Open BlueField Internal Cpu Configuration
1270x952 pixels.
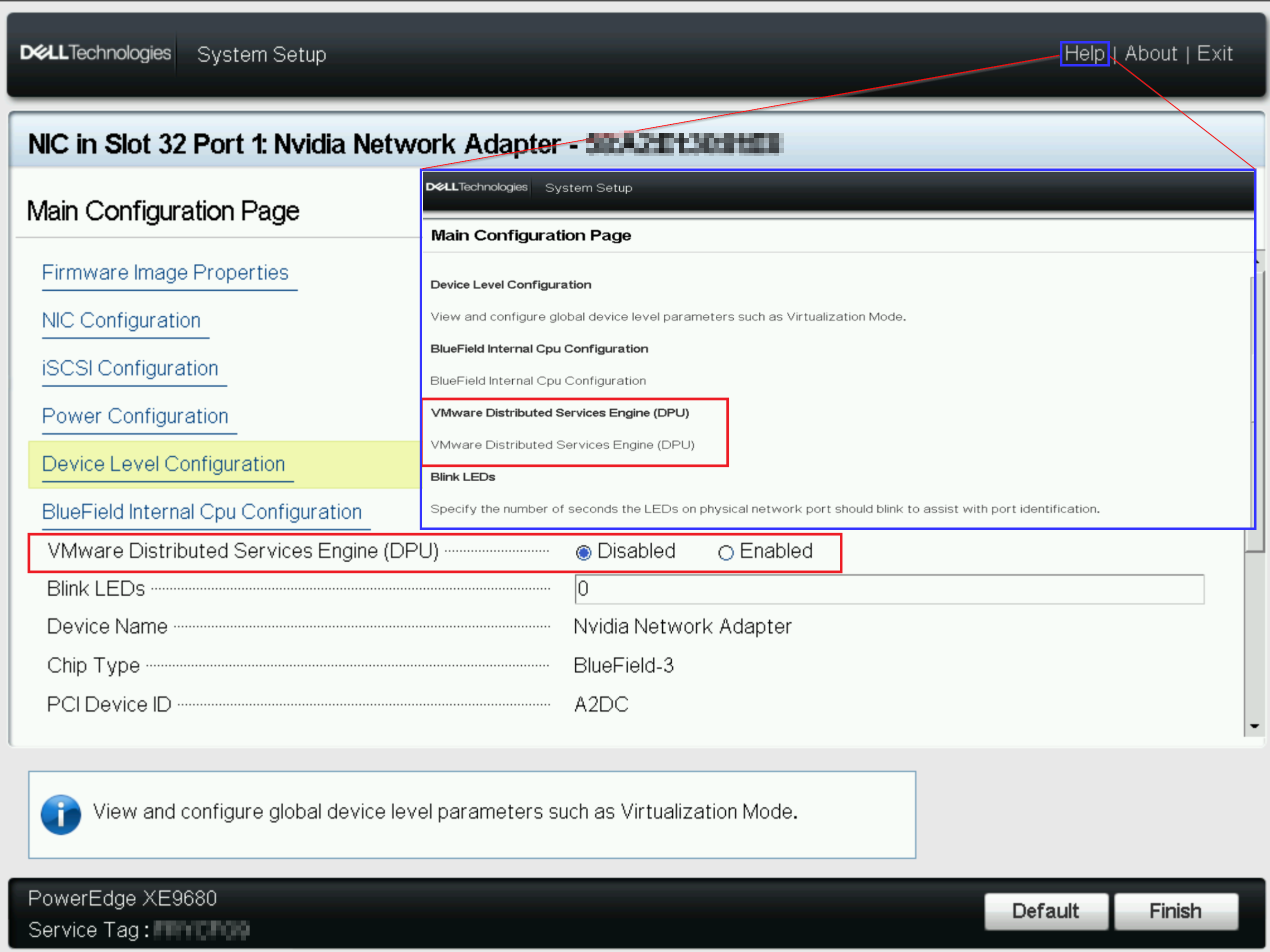click(x=202, y=511)
